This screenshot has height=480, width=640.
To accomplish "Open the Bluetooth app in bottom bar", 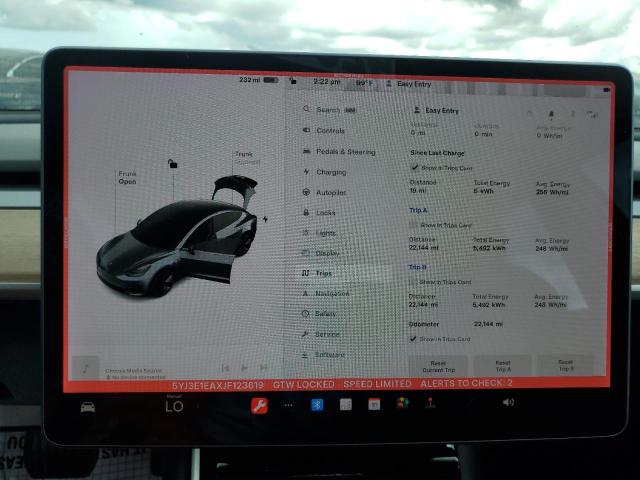I will [x=317, y=405].
